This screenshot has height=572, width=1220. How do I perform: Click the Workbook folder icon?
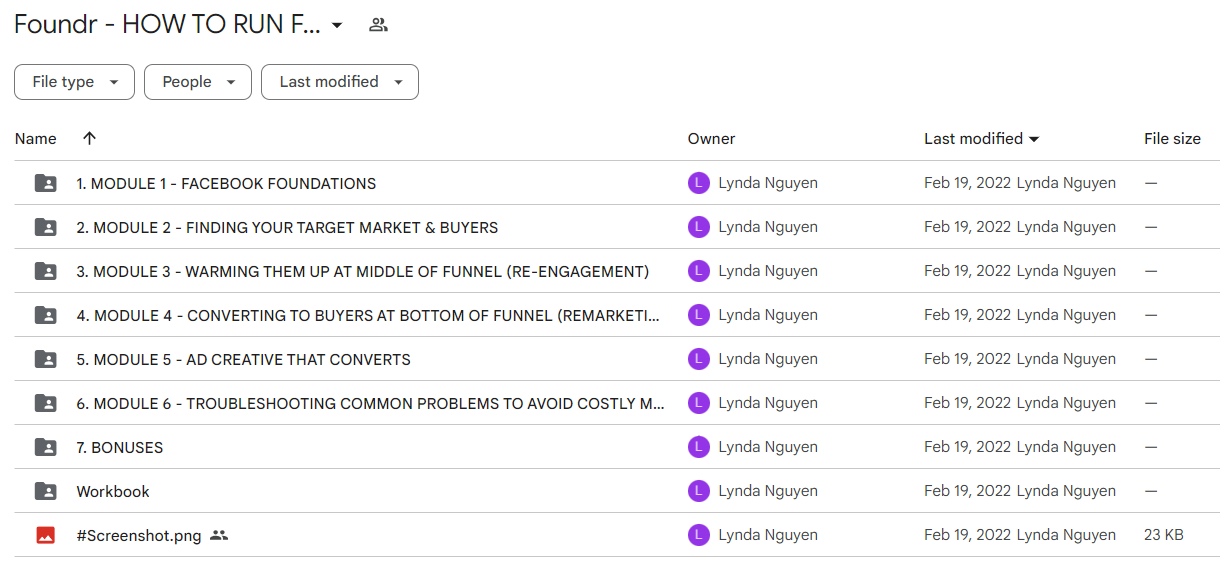click(45, 491)
